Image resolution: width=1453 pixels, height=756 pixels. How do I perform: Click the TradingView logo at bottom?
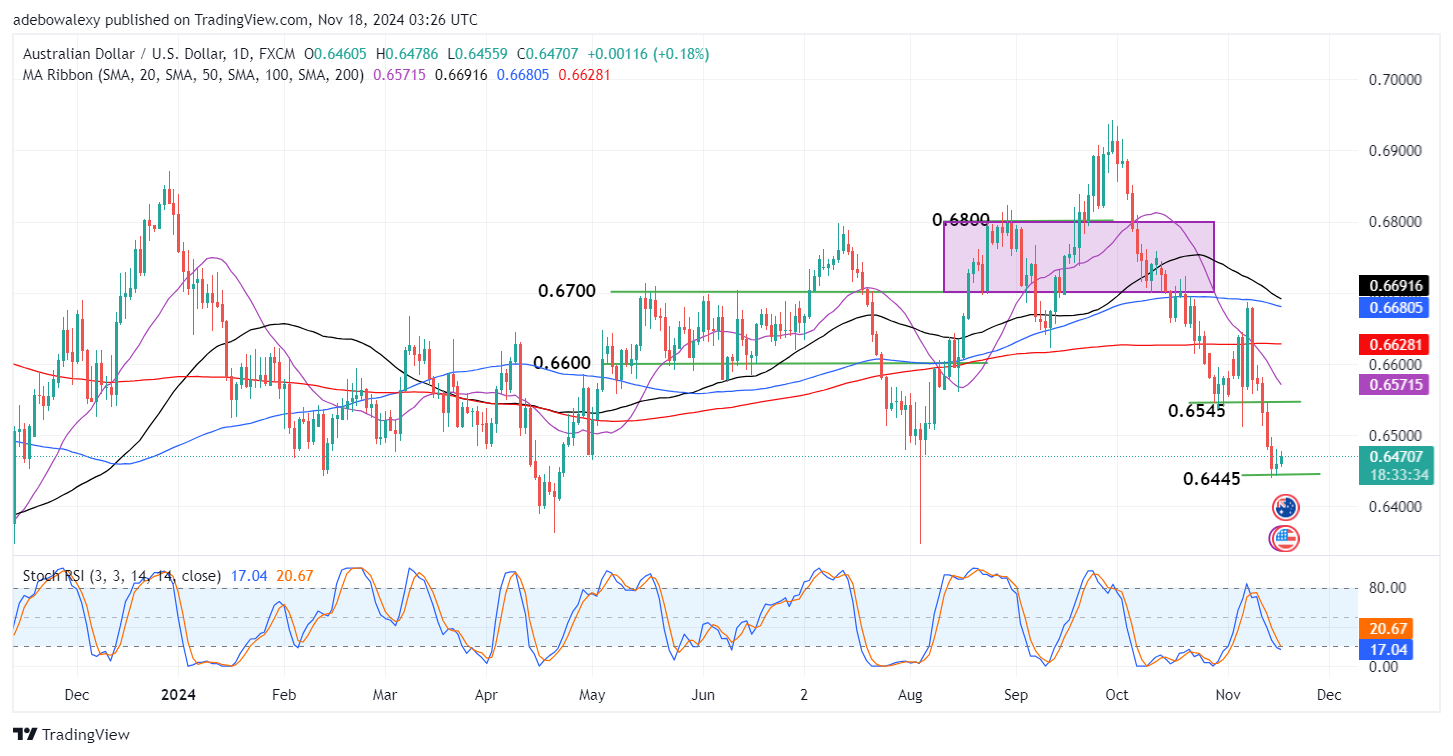(x=72, y=735)
